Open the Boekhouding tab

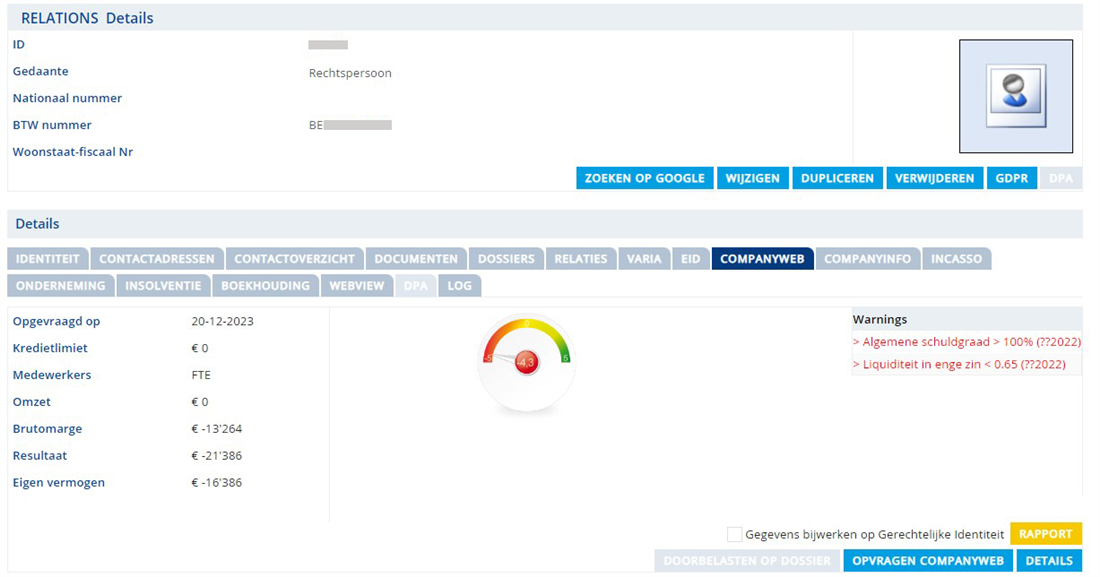tap(266, 285)
